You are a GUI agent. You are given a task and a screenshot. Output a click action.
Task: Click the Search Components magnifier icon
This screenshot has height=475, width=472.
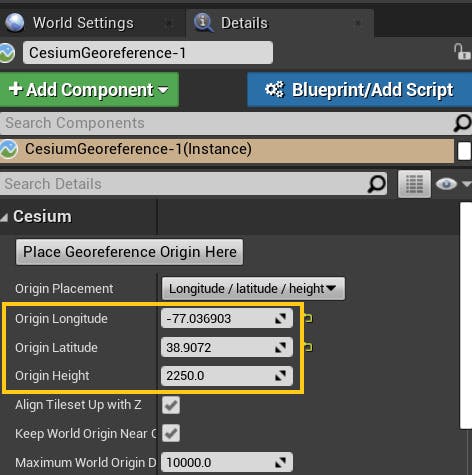point(462,123)
